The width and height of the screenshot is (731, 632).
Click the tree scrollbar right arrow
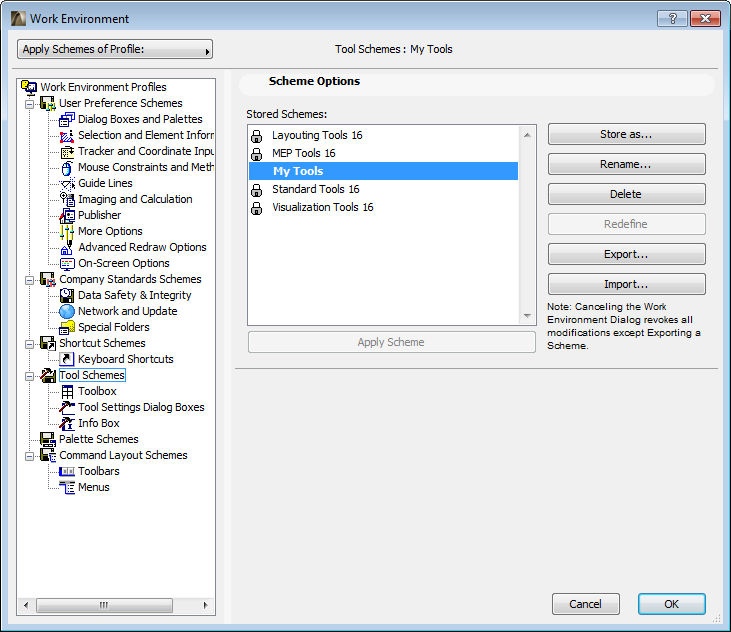(206, 605)
